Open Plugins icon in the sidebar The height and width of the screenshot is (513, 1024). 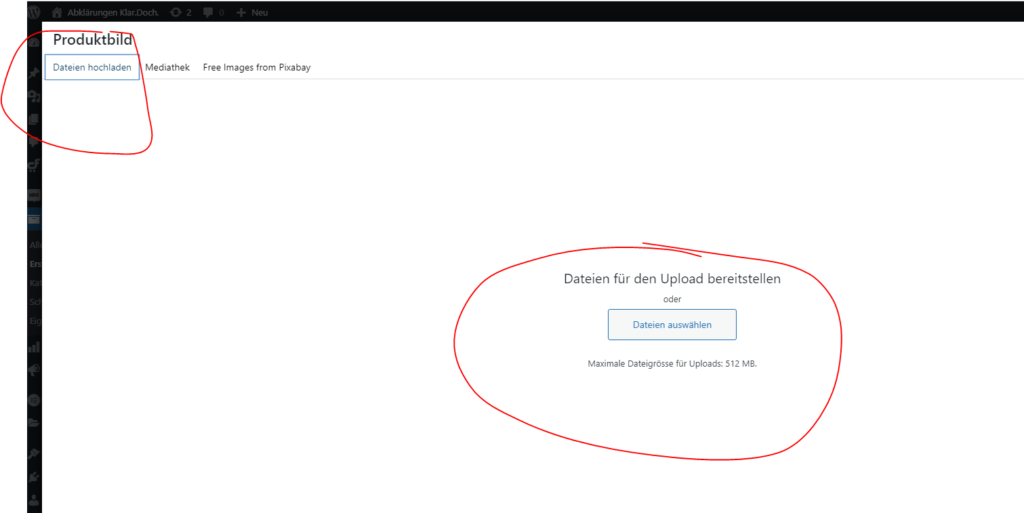click(x=33, y=476)
